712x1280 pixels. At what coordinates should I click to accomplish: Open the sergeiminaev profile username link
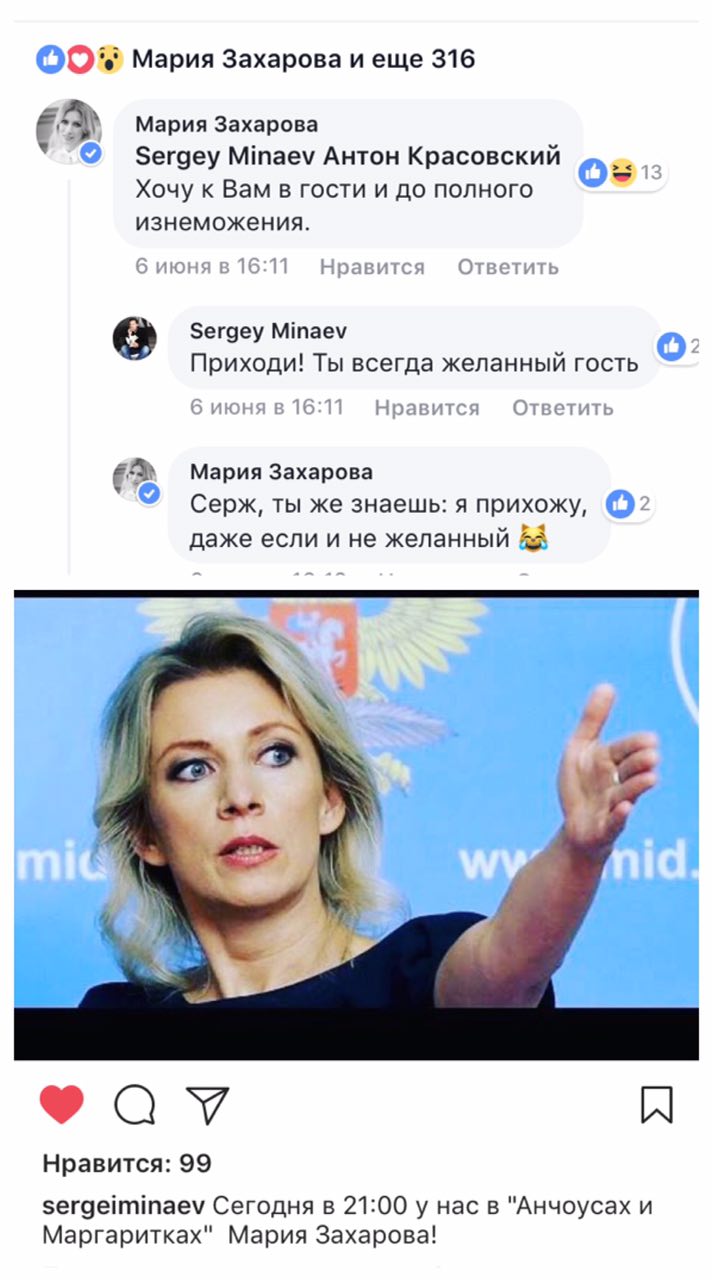coord(125,1206)
